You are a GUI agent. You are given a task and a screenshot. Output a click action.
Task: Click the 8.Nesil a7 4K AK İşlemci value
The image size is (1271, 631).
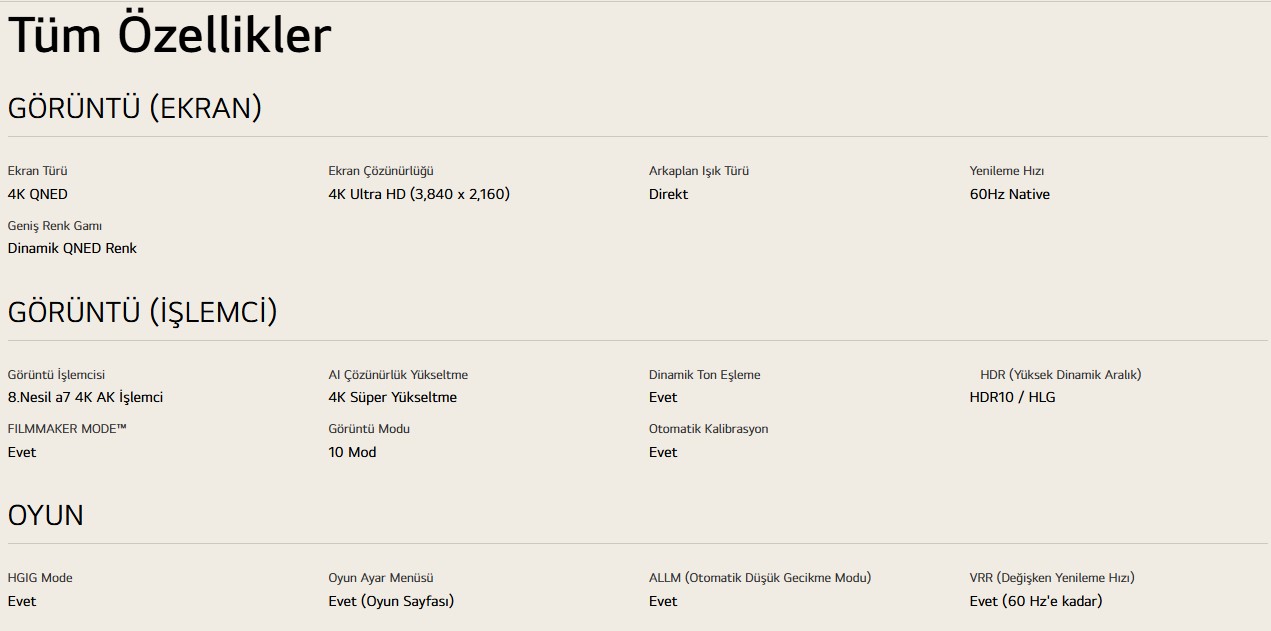tap(85, 397)
